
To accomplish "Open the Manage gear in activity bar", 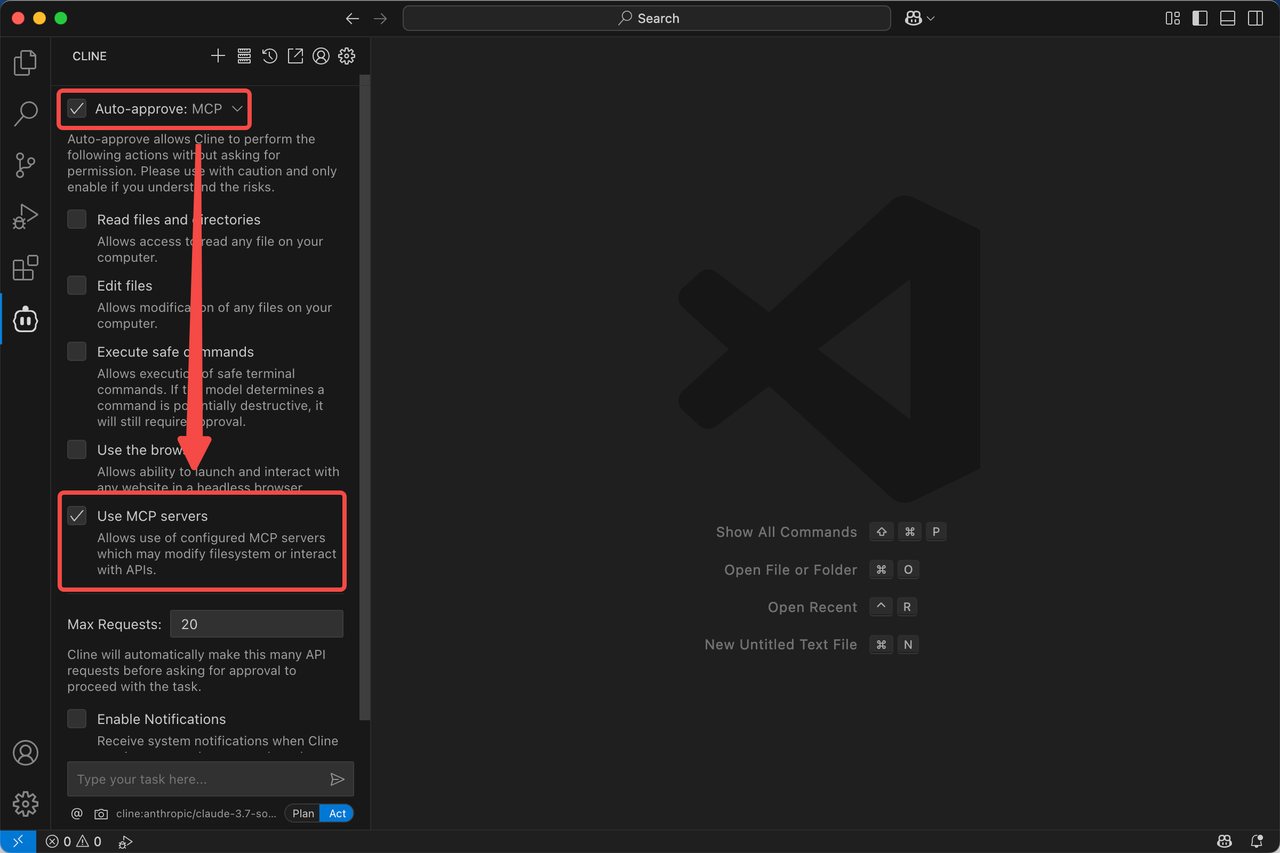I will [25, 803].
